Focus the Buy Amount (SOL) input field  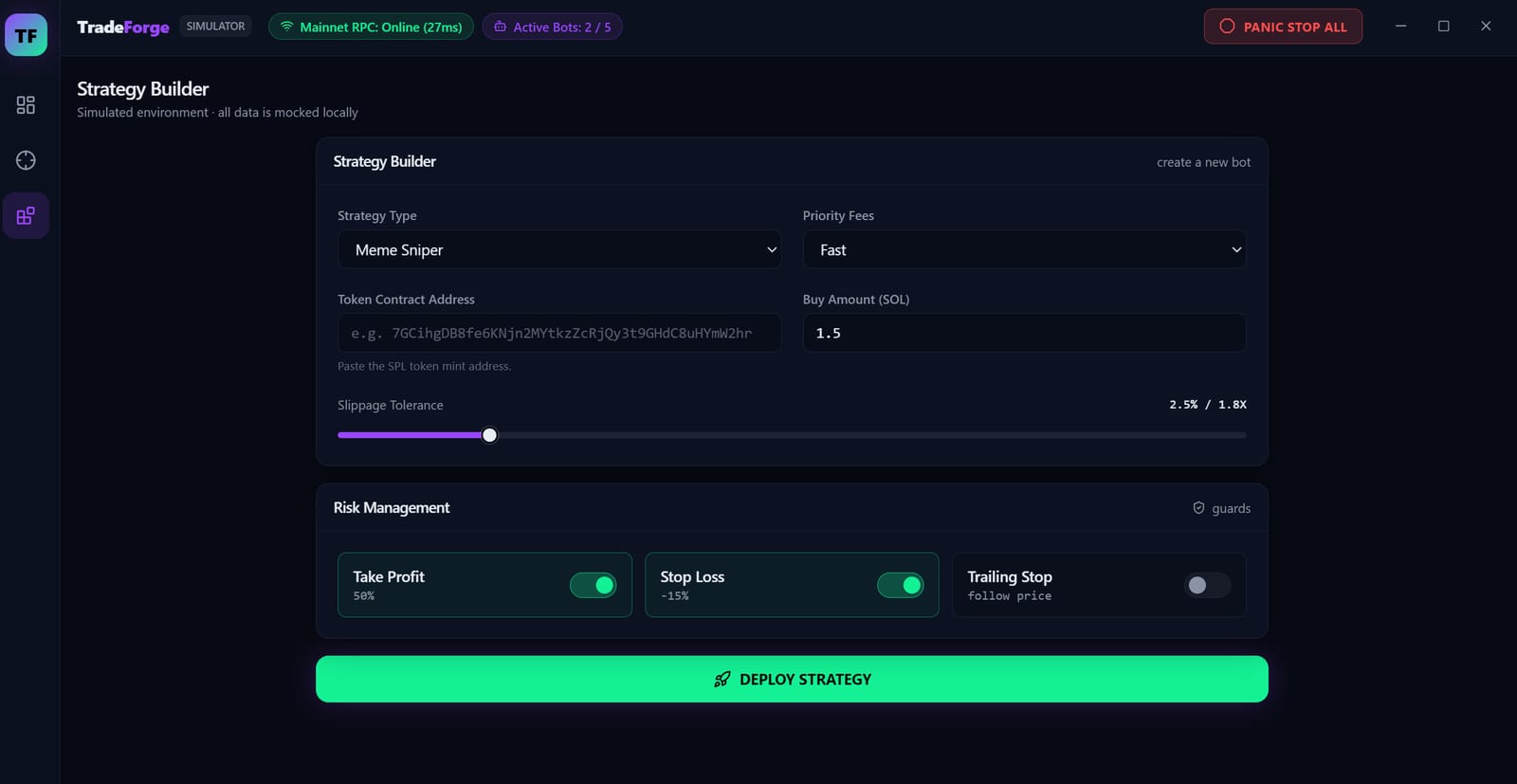tap(1024, 333)
